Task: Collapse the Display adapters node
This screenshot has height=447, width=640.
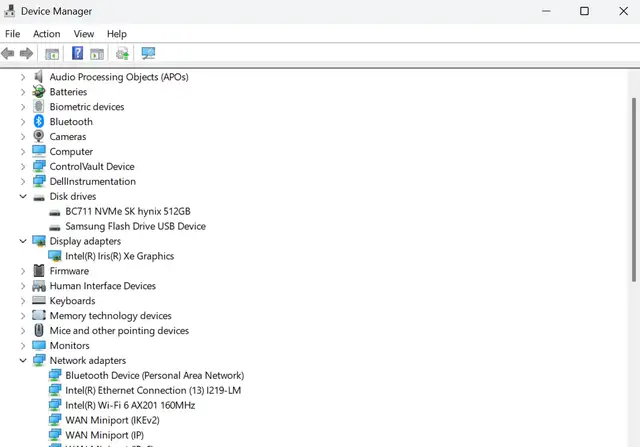Action: click(23, 241)
